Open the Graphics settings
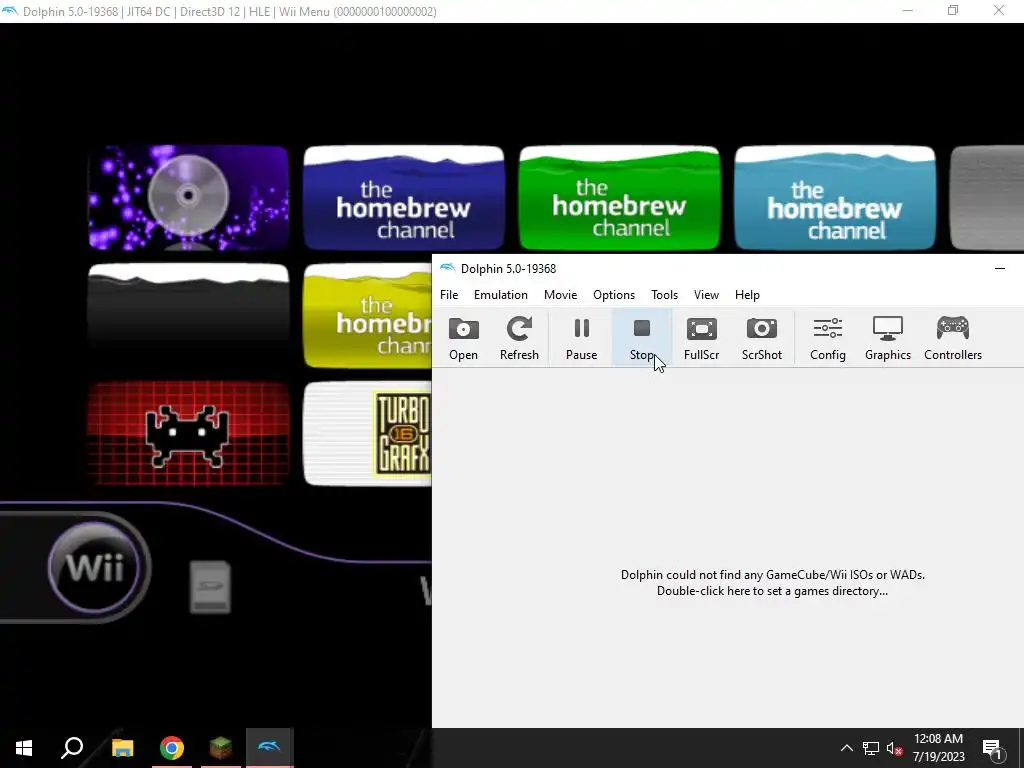The image size is (1024, 768). pos(888,338)
